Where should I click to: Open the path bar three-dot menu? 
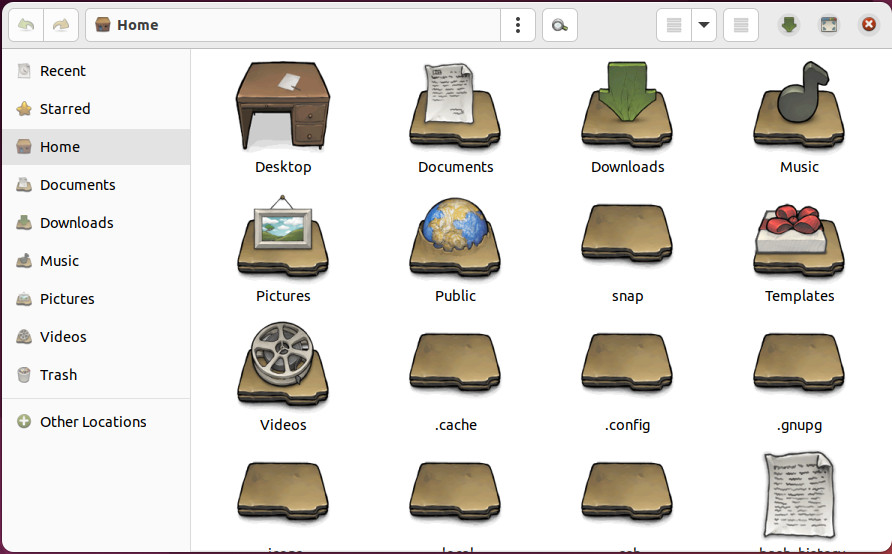coord(518,25)
